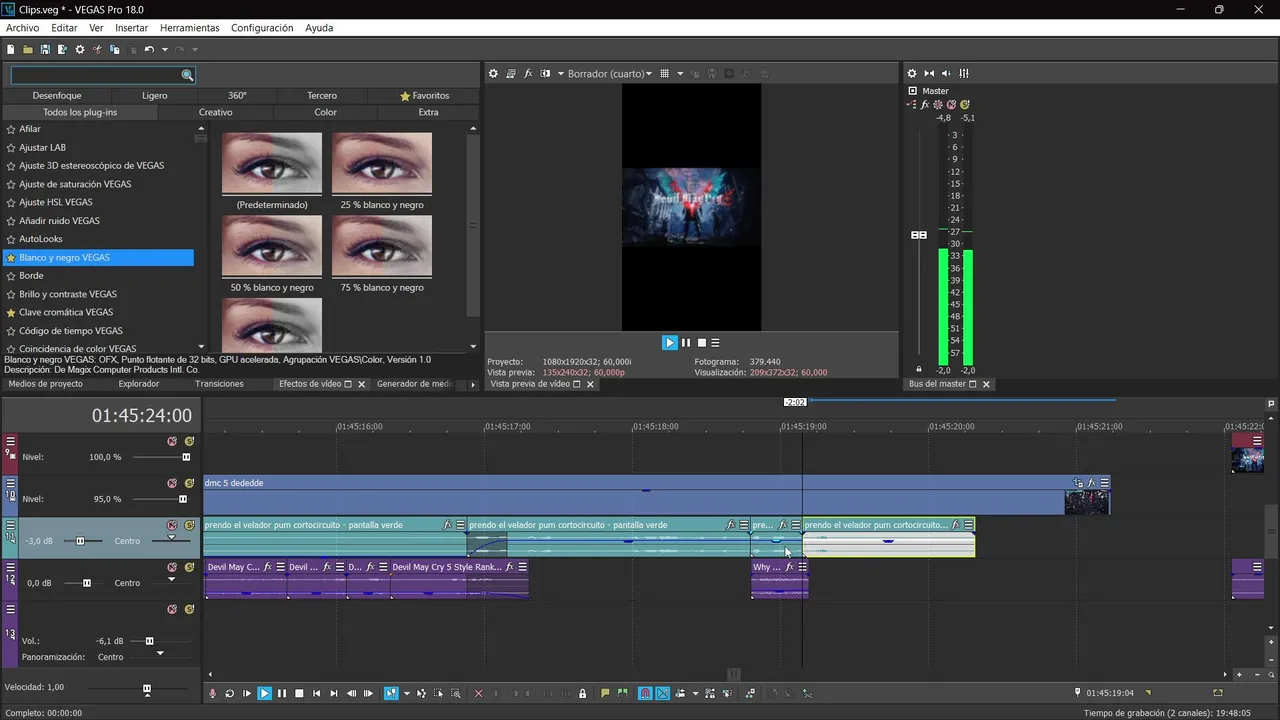This screenshot has width=1280, height=720.
Task: Click dim output icon in Master bus
Action: [x=946, y=73]
